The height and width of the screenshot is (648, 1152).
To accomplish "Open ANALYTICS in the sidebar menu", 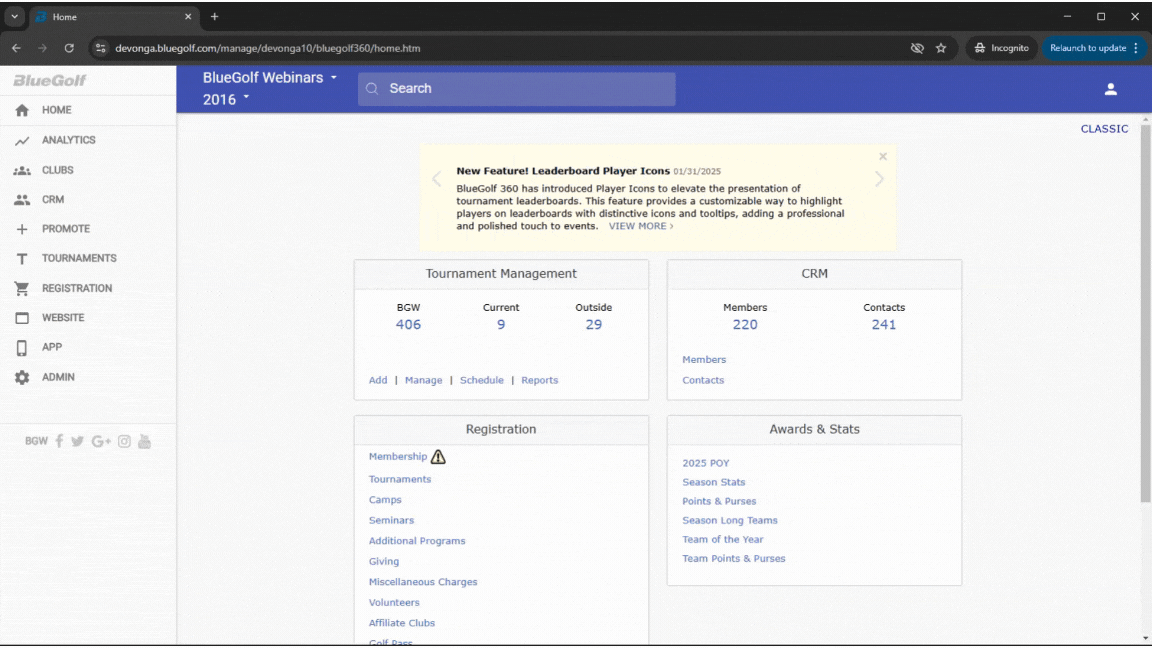I will [x=68, y=140].
